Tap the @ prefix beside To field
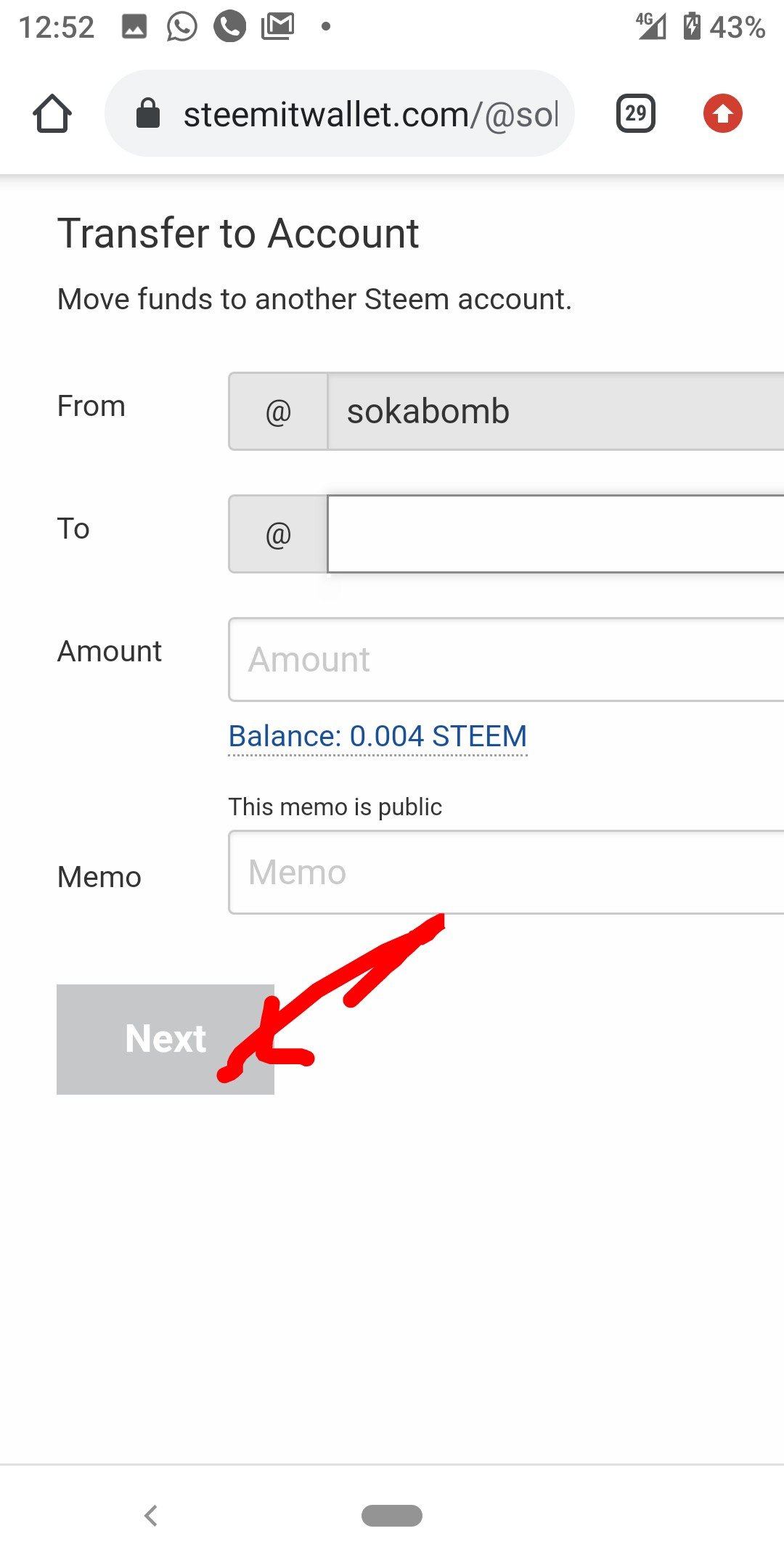The image size is (784, 1568). point(278,534)
